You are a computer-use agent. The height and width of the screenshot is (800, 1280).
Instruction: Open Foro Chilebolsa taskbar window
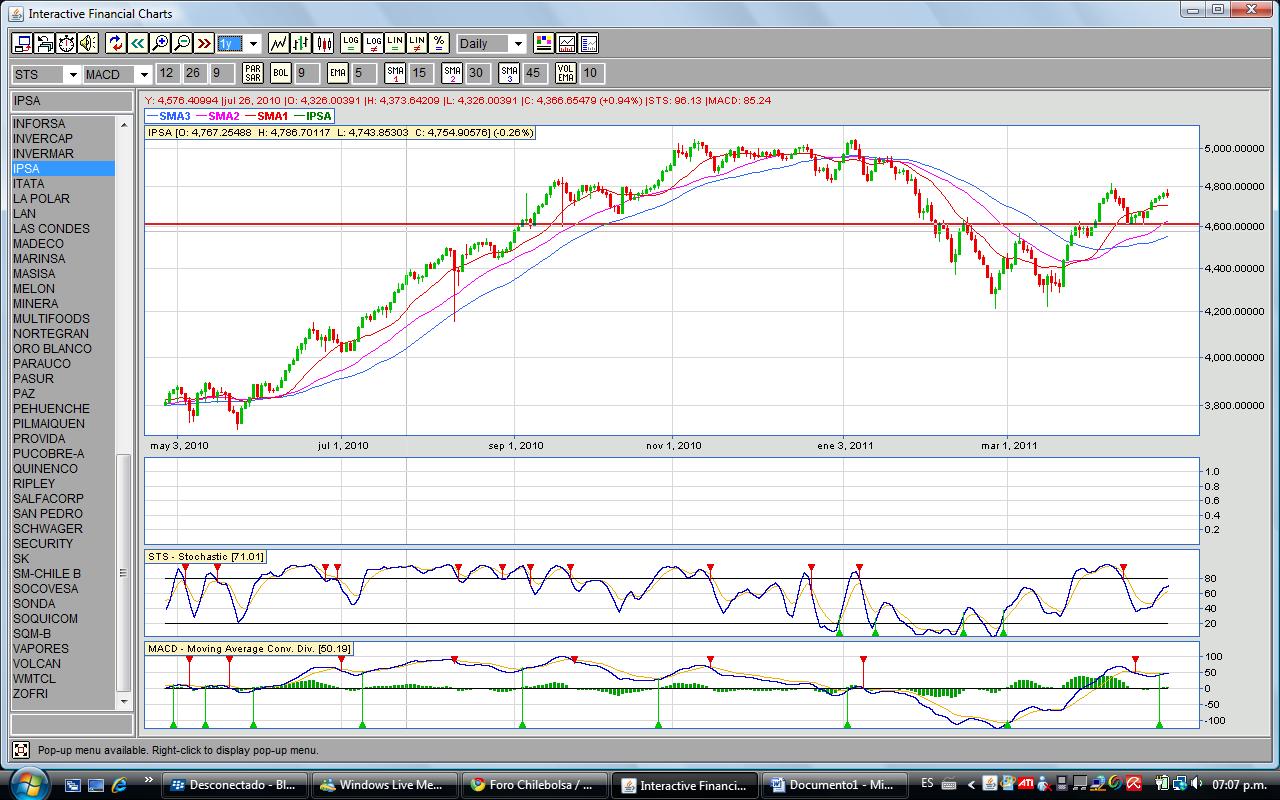click(x=535, y=785)
